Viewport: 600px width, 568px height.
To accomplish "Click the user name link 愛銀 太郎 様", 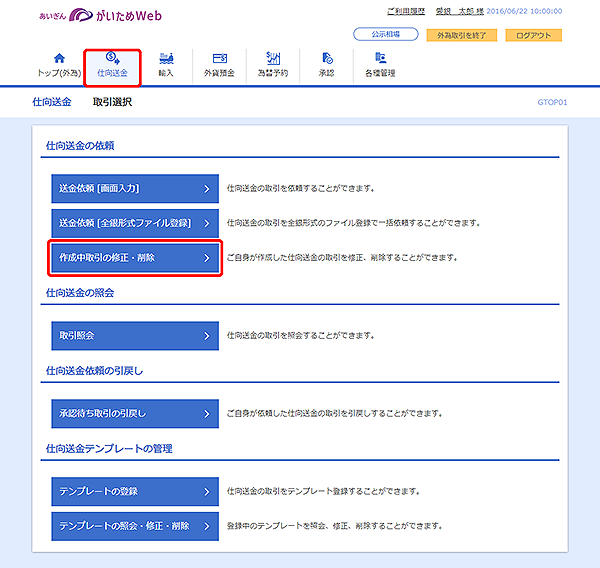I will [460, 11].
